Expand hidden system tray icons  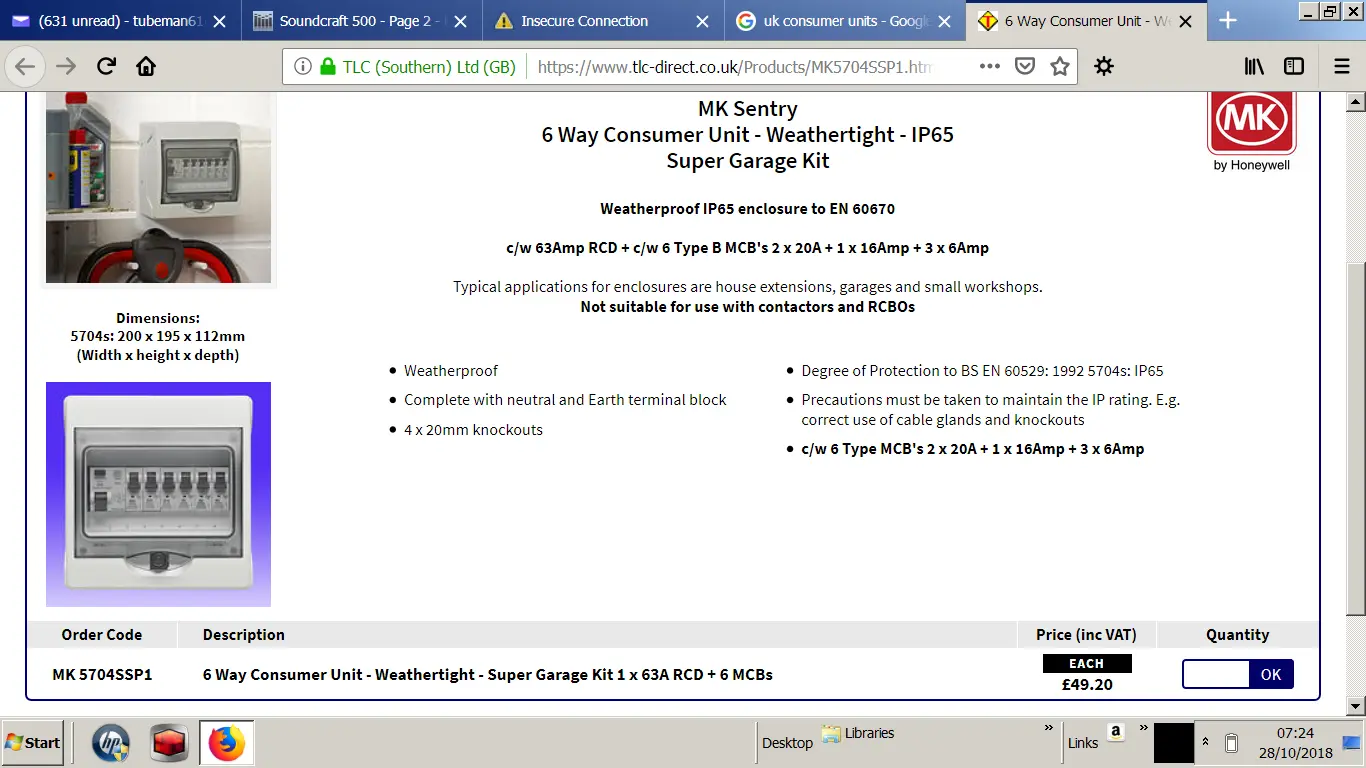(x=1205, y=742)
